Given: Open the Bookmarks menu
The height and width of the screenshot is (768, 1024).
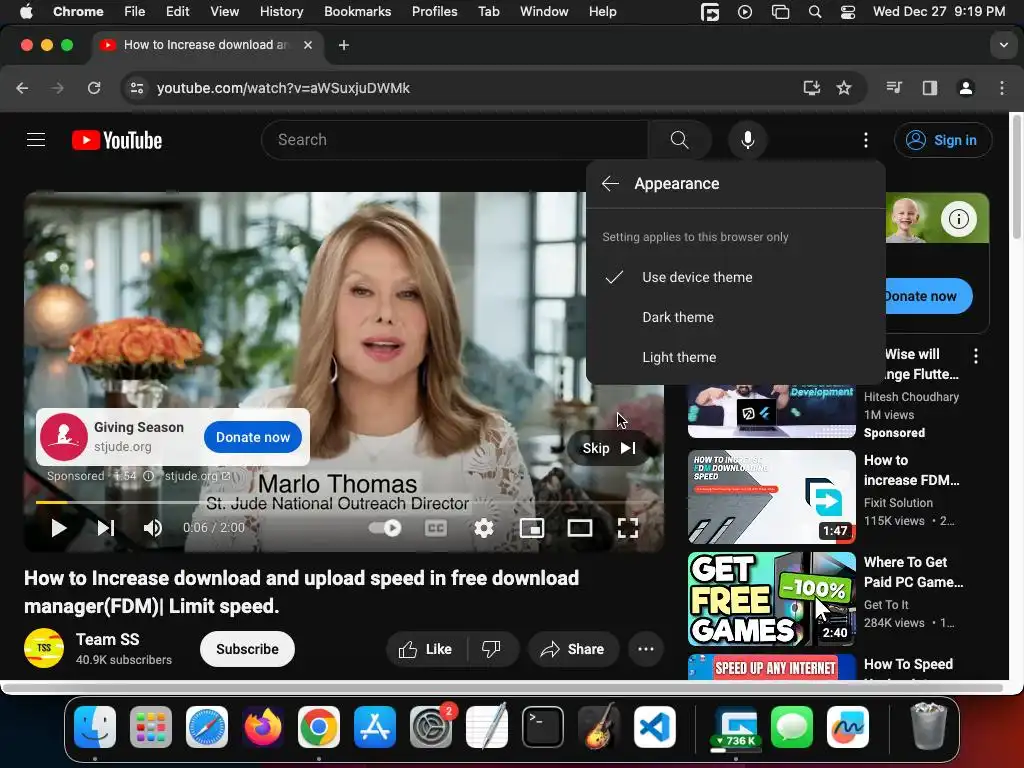Looking at the screenshot, I should (357, 11).
